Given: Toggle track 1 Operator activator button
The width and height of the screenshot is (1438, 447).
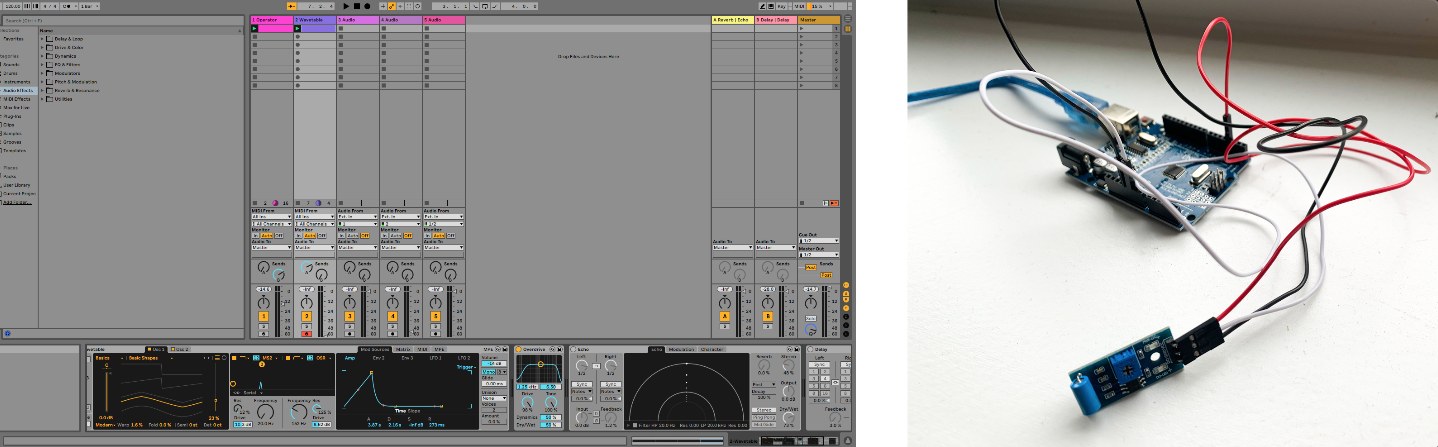Looking at the screenshot, I should click(264, 316).
